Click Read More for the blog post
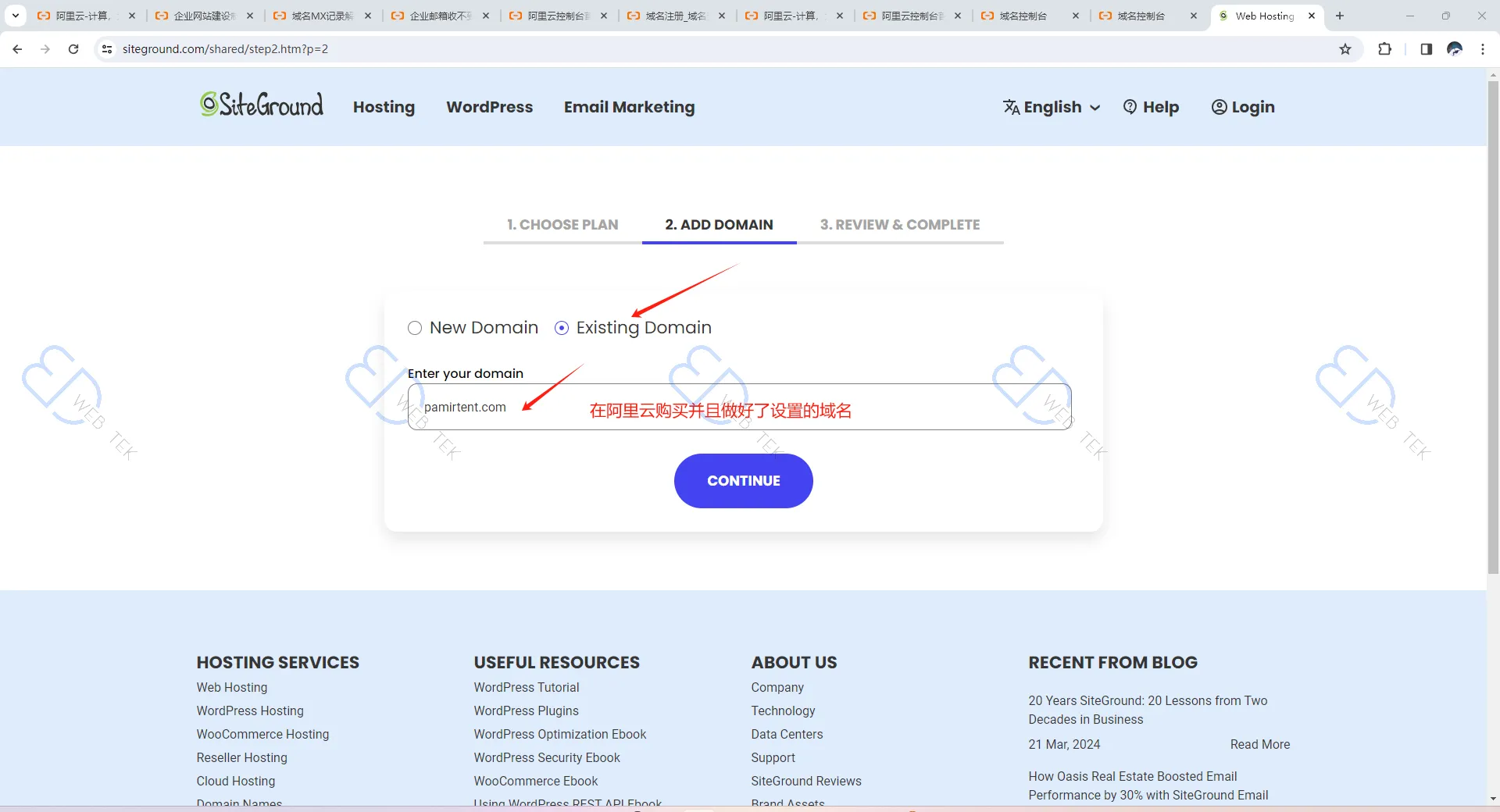 [1260, 745]
